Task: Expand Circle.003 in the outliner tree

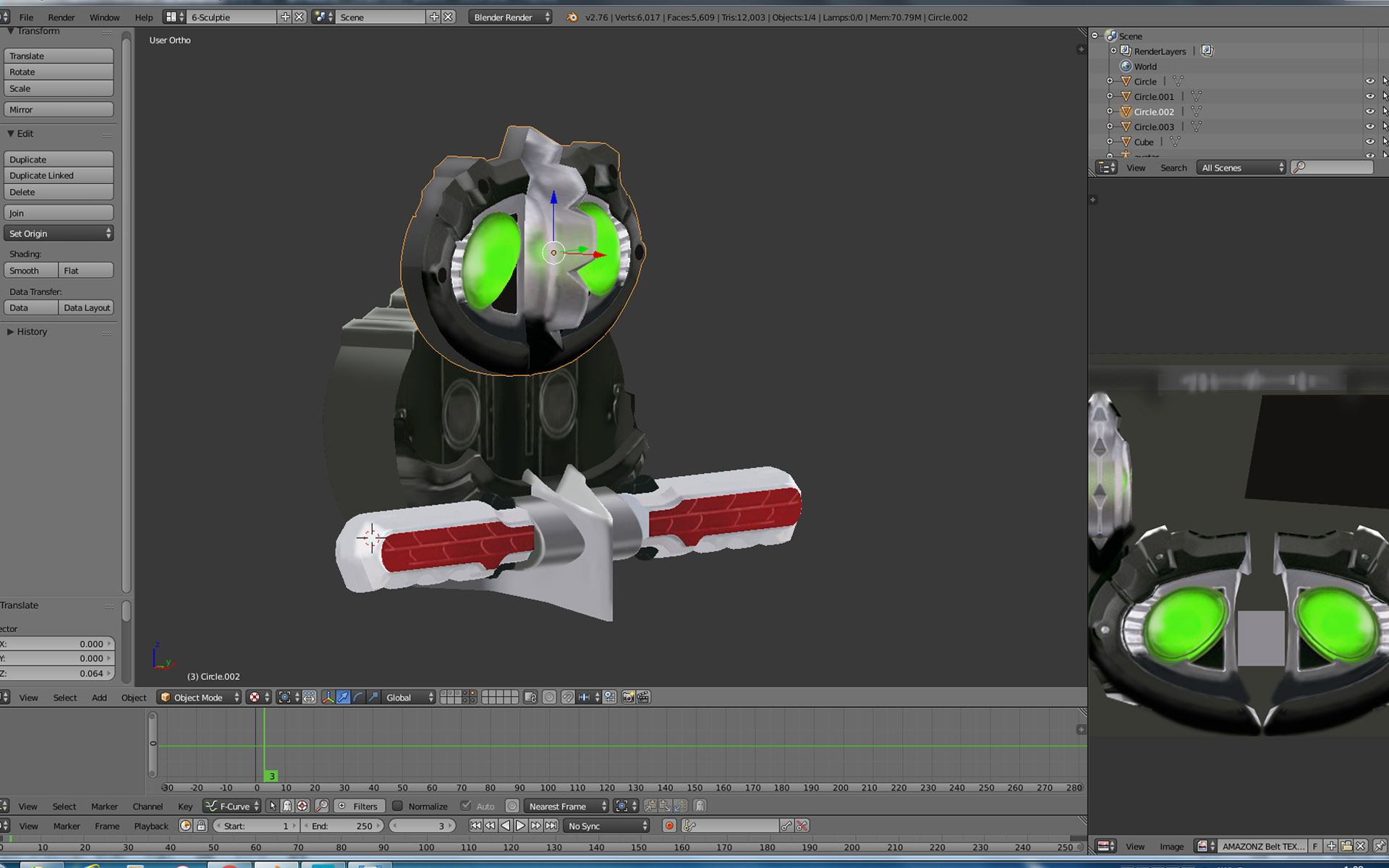Action: (x=1110, y=127)
